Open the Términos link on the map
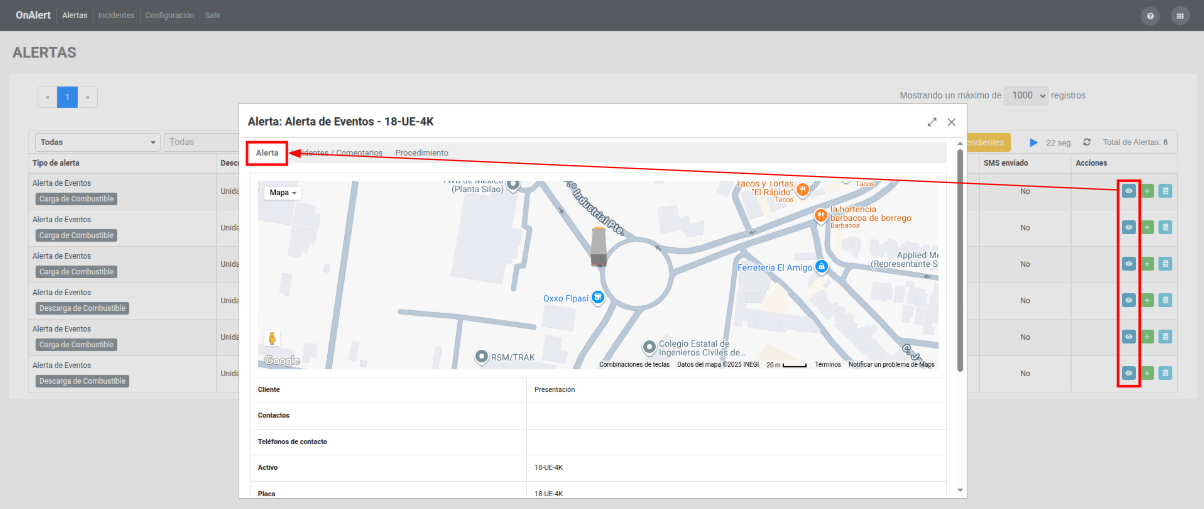The image size is (1204, 509). (828, 365)
